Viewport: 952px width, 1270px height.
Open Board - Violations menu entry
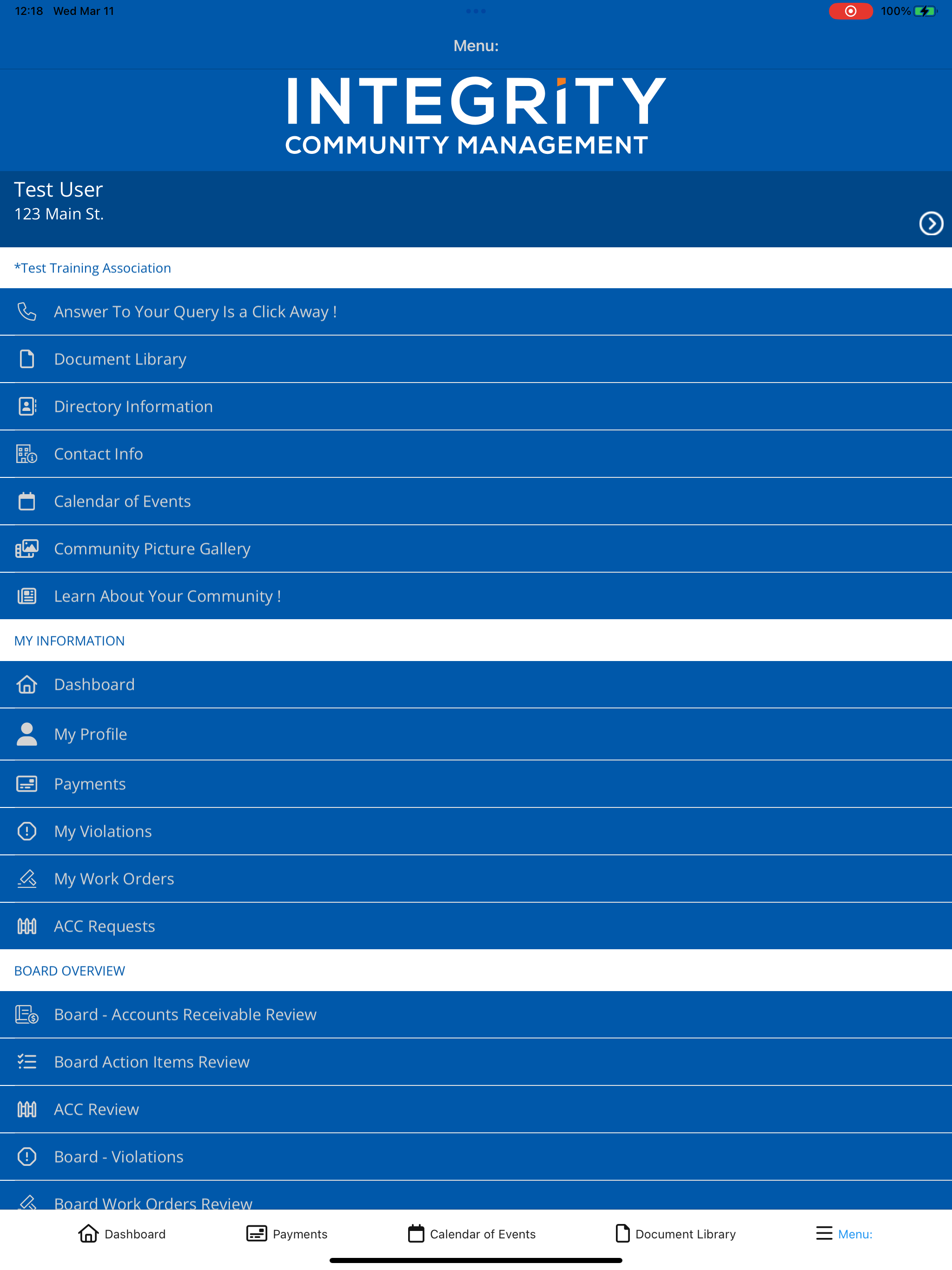(x=476, y=1156)
